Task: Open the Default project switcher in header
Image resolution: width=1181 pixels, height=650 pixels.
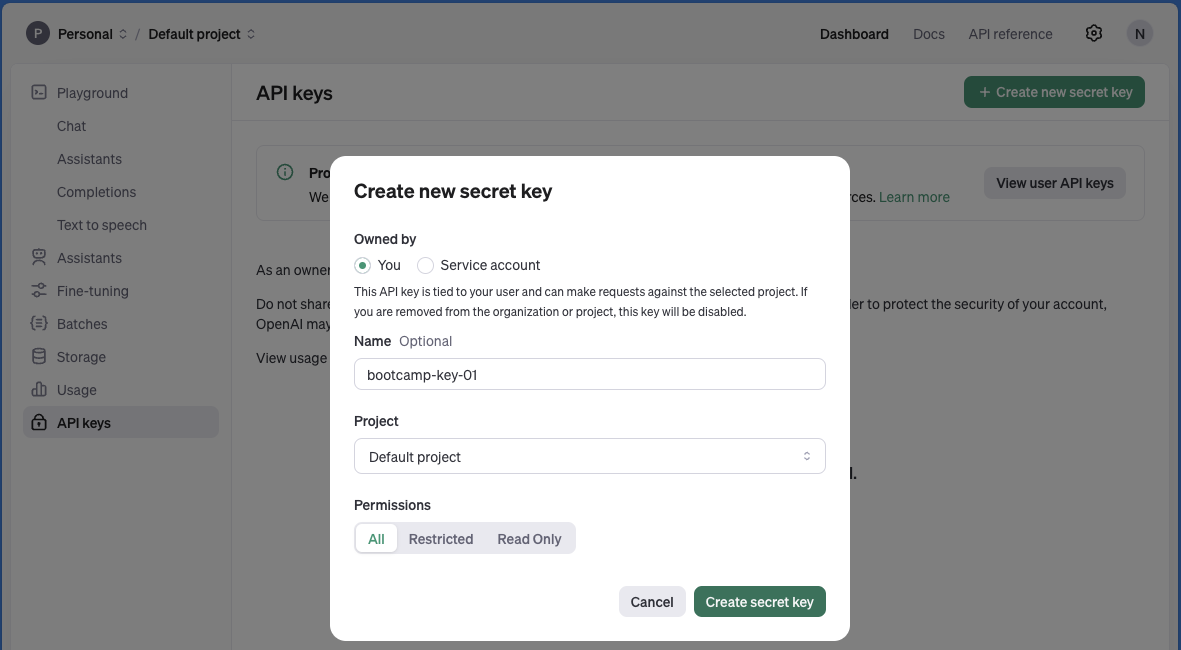Action: [202, 34]
